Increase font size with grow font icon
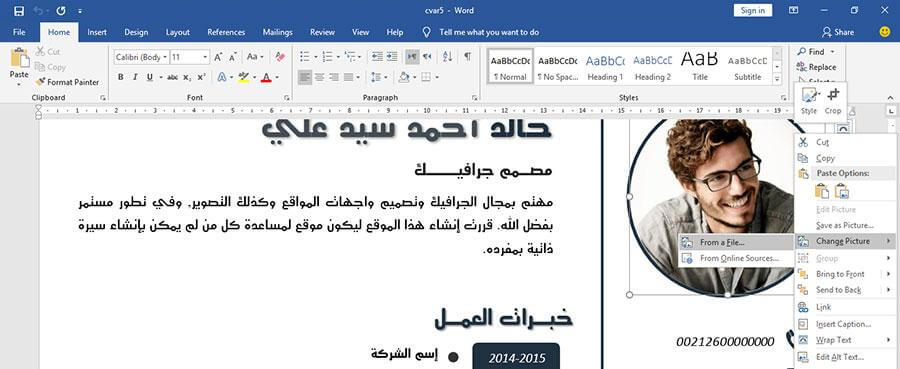The height and width of the screenshot is (369, 900). point(218,57)
